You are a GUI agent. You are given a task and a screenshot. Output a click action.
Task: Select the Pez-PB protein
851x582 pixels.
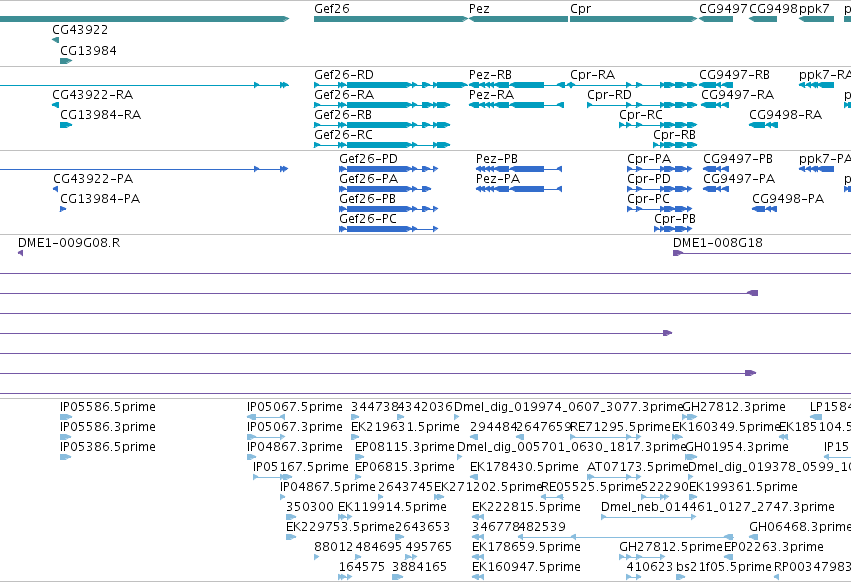pyautogui.click(x=519, y=169)
